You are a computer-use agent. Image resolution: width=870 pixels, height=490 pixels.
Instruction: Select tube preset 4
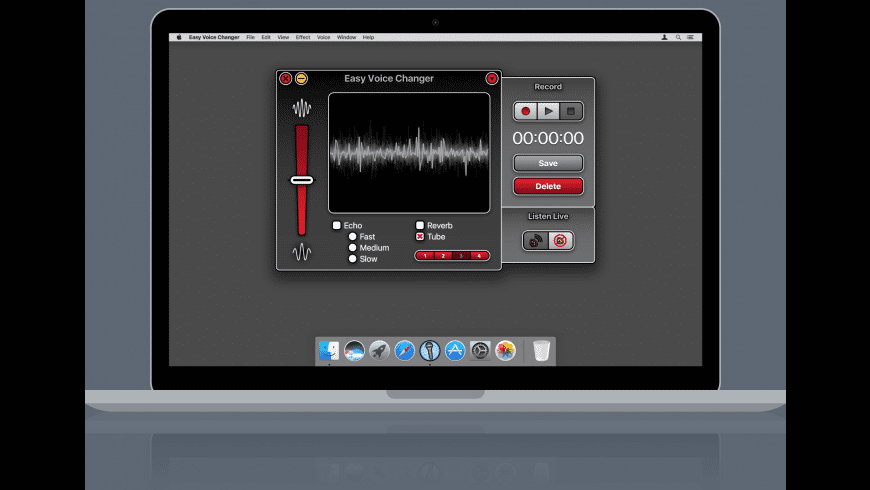tap(479, 256)
